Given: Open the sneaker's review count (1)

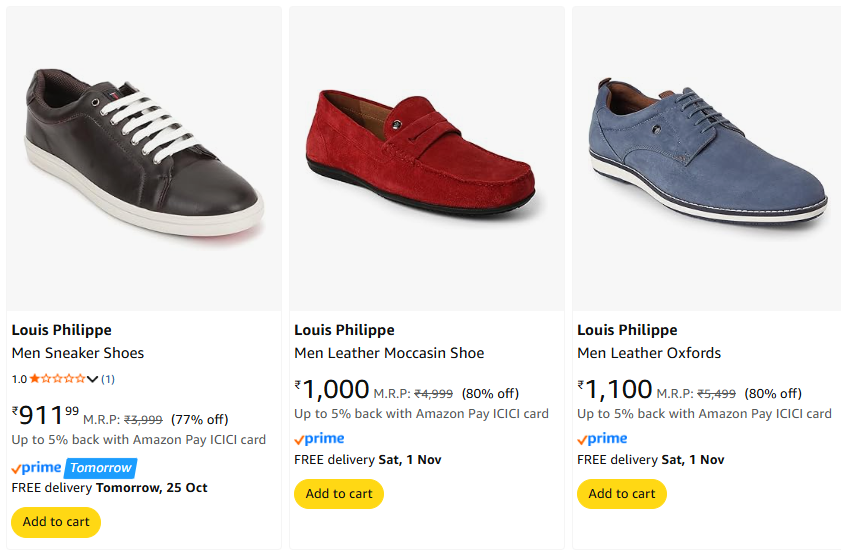Looking at the screenshot, I should 108,379.
